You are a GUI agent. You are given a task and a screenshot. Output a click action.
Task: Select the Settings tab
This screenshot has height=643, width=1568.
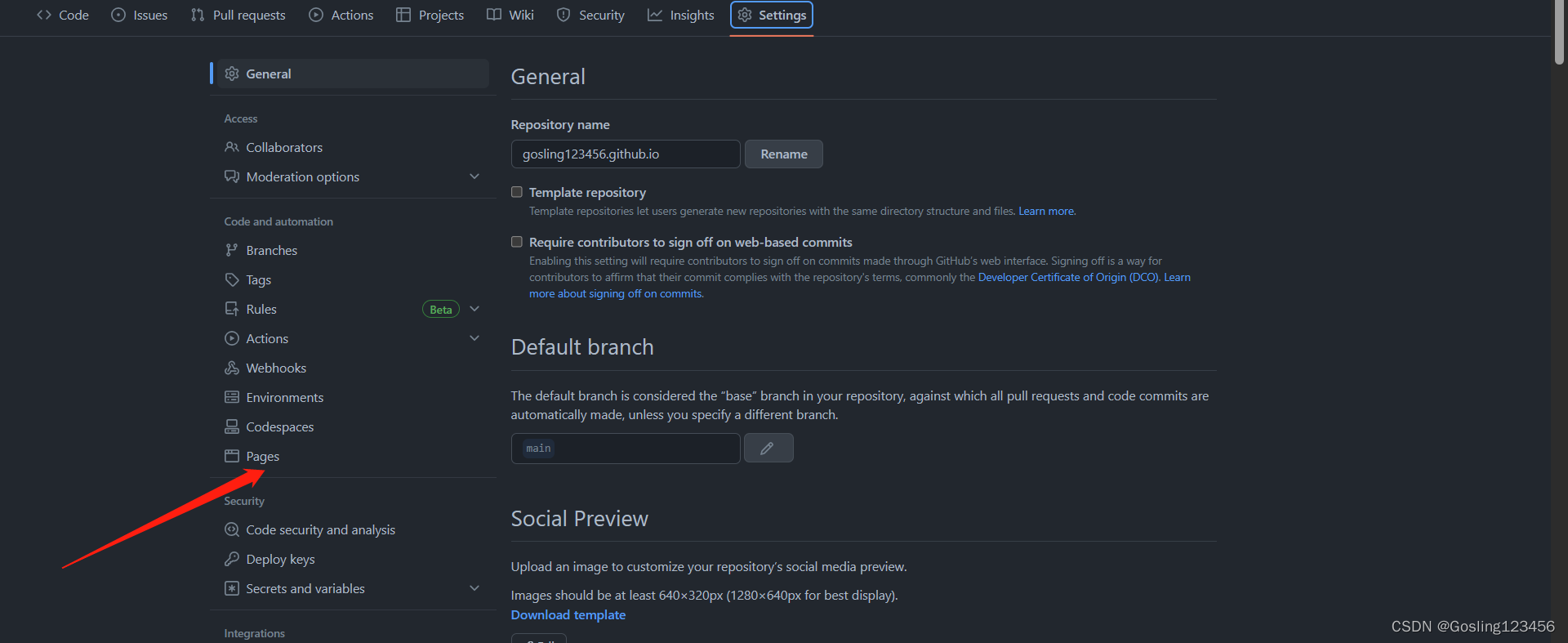click(772, 15)
